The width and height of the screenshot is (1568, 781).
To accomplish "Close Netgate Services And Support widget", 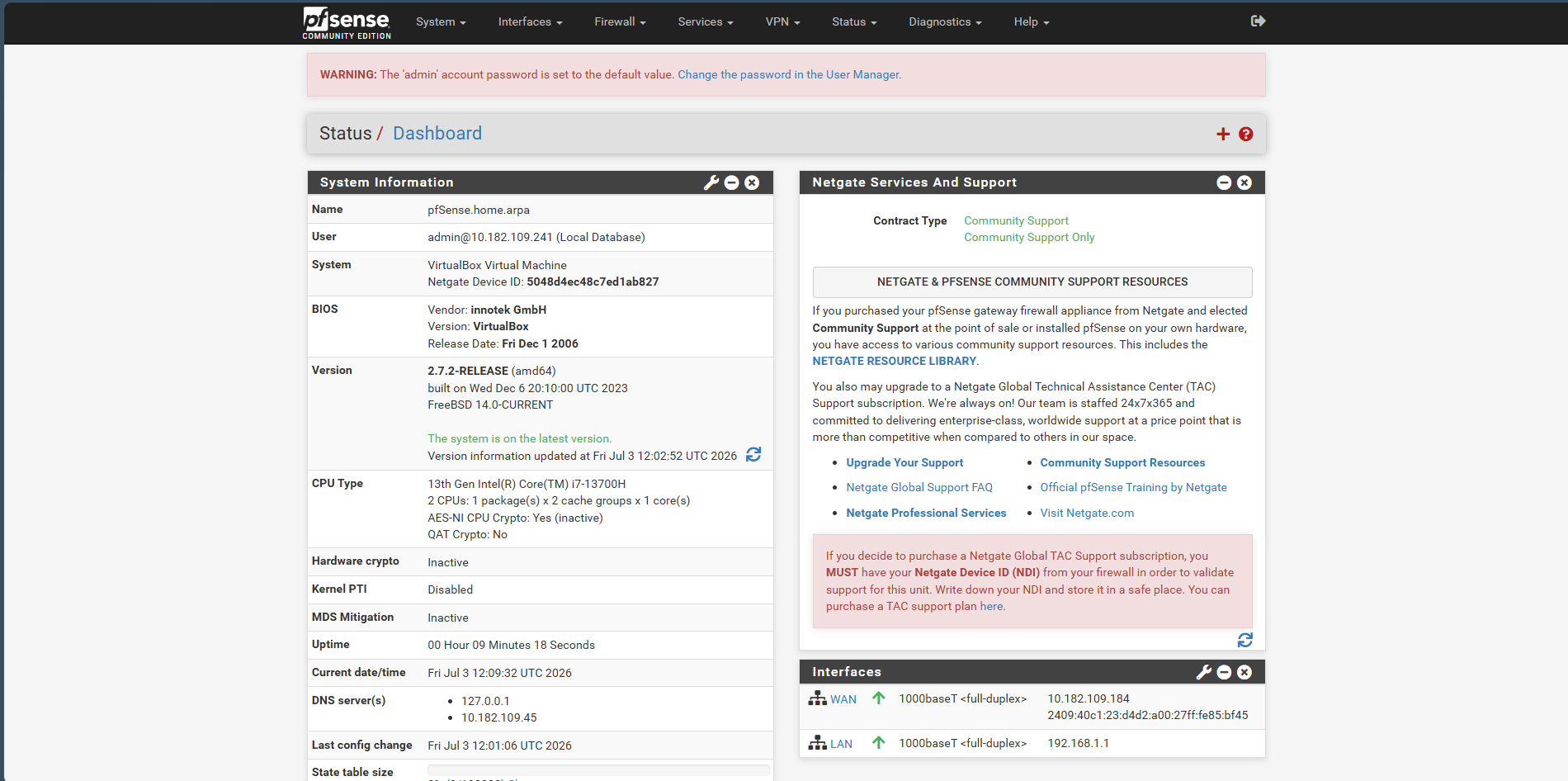I will (x=1244, y=182).
